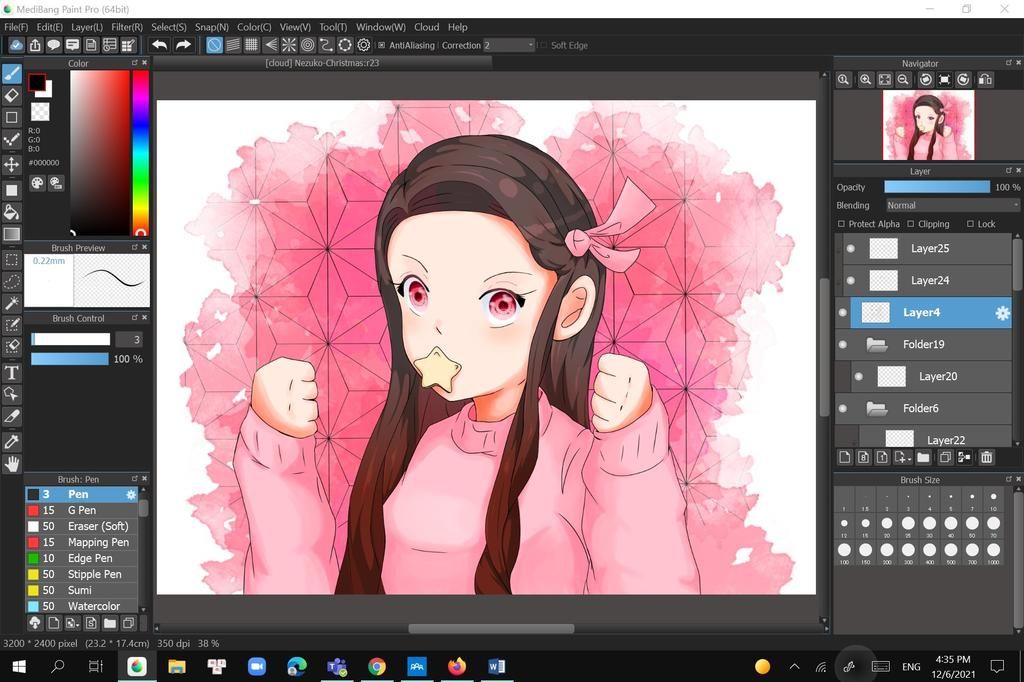This screenshot has width=1024, height=682.
Task: Open the add-layer dropdown arrow in Layer panel
Action: pyautogui.click(x=904, y=457)
